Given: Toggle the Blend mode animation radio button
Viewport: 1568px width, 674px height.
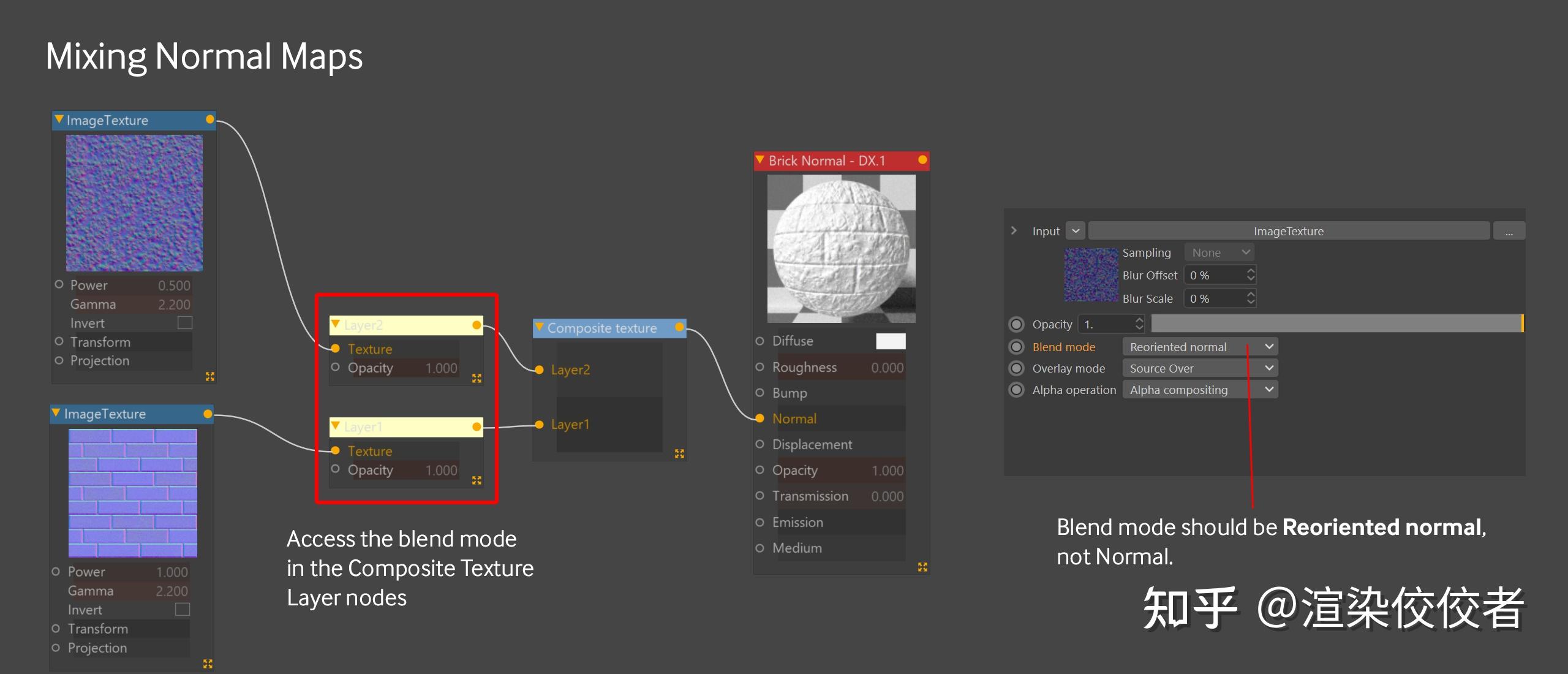Looking at the screenshot, I should point(1017,347).
